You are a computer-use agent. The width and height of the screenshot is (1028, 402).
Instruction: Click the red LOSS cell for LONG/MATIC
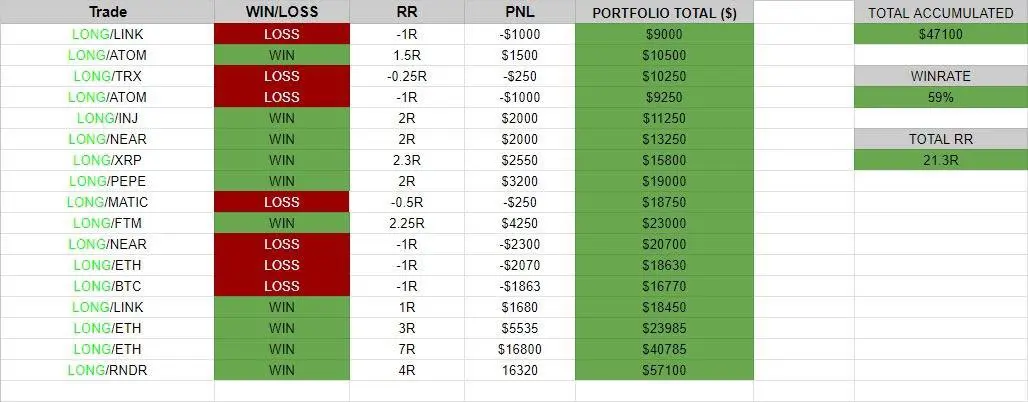tap(282, 202)
